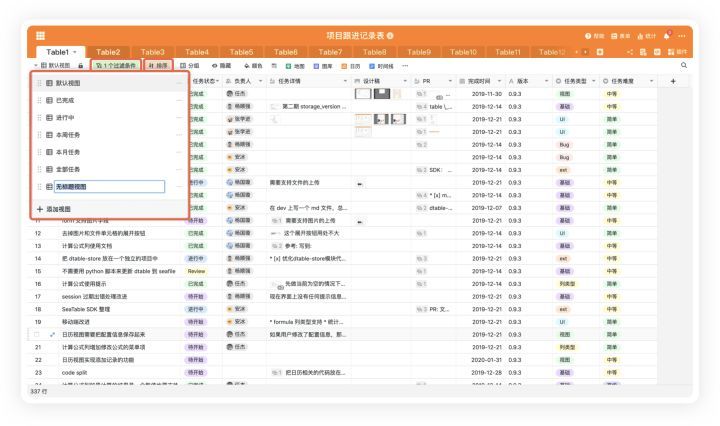Switch to Table2 tab

click(x=108, y=52)
